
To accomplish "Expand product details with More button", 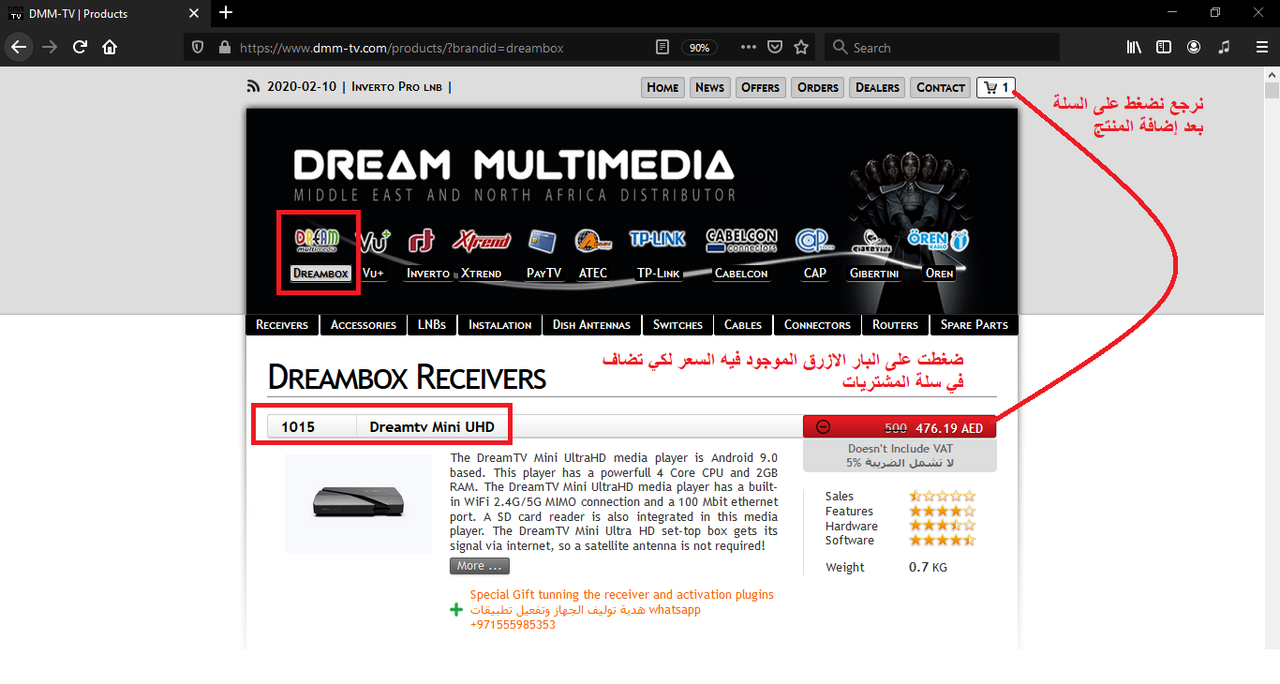I will [x=480, y=566].
